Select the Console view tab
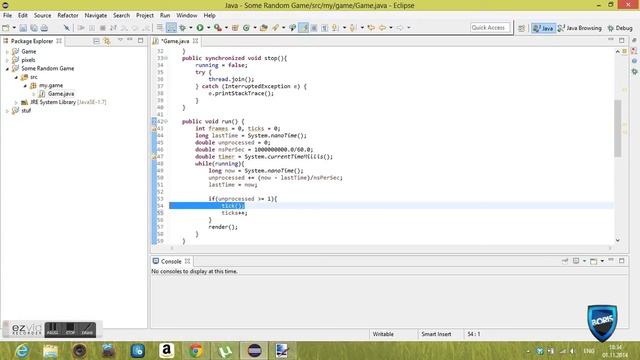Image resolution: width=640 pixels, height=360 pixels. pos(171,261)
